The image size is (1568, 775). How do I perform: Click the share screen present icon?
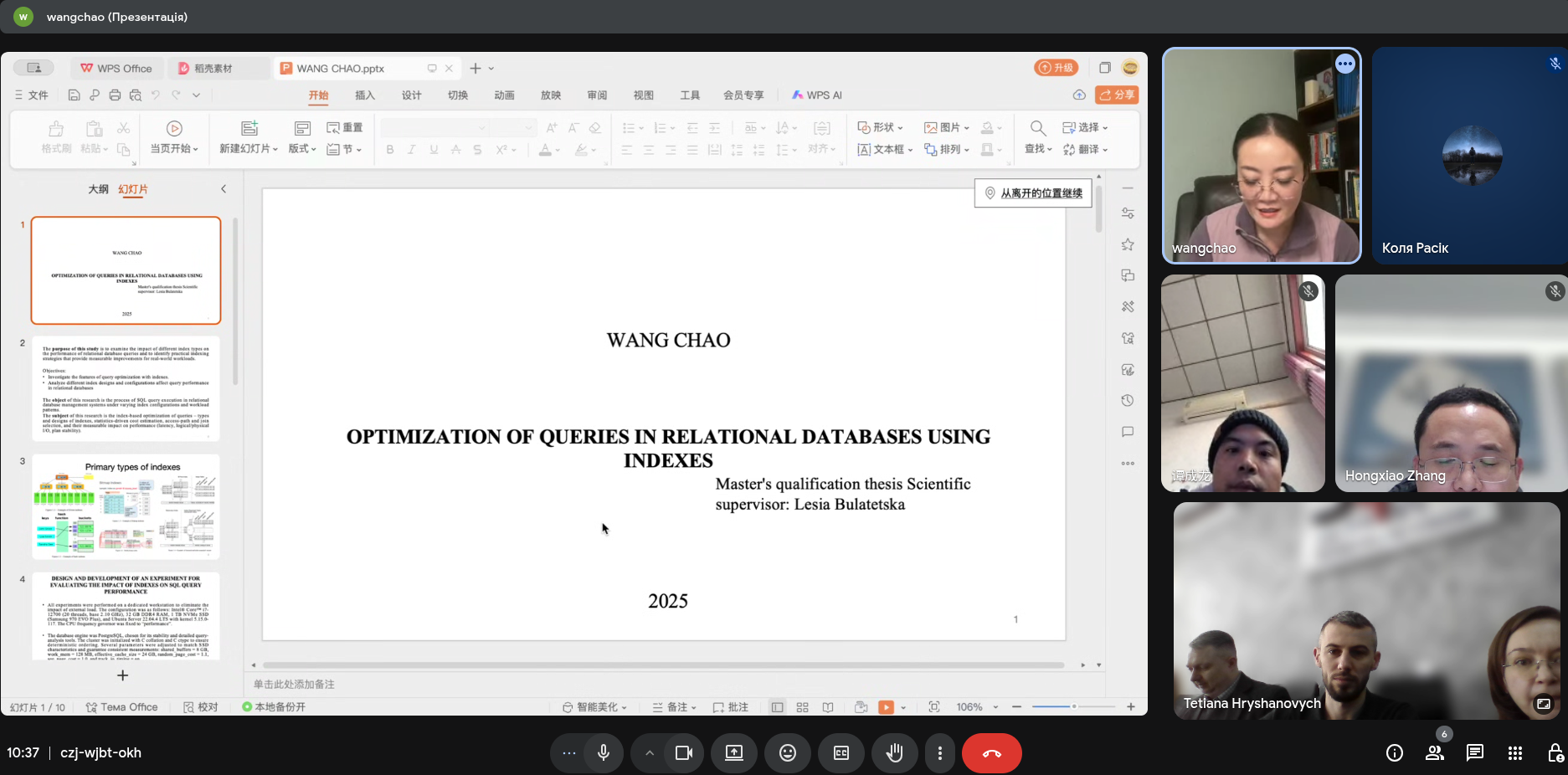(x=734, y=753)
